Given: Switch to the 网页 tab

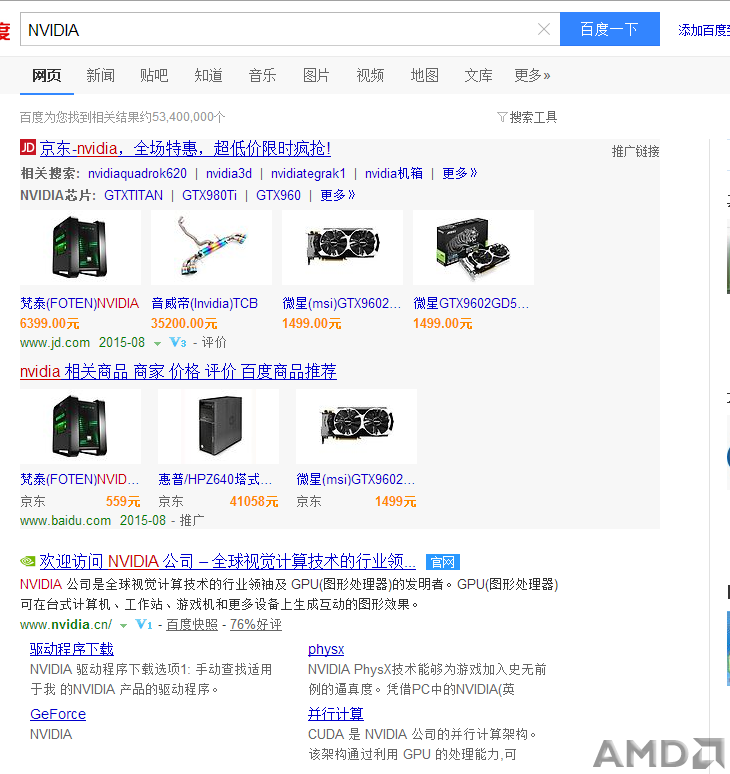Looking at the screenshot, I should 46,75.
